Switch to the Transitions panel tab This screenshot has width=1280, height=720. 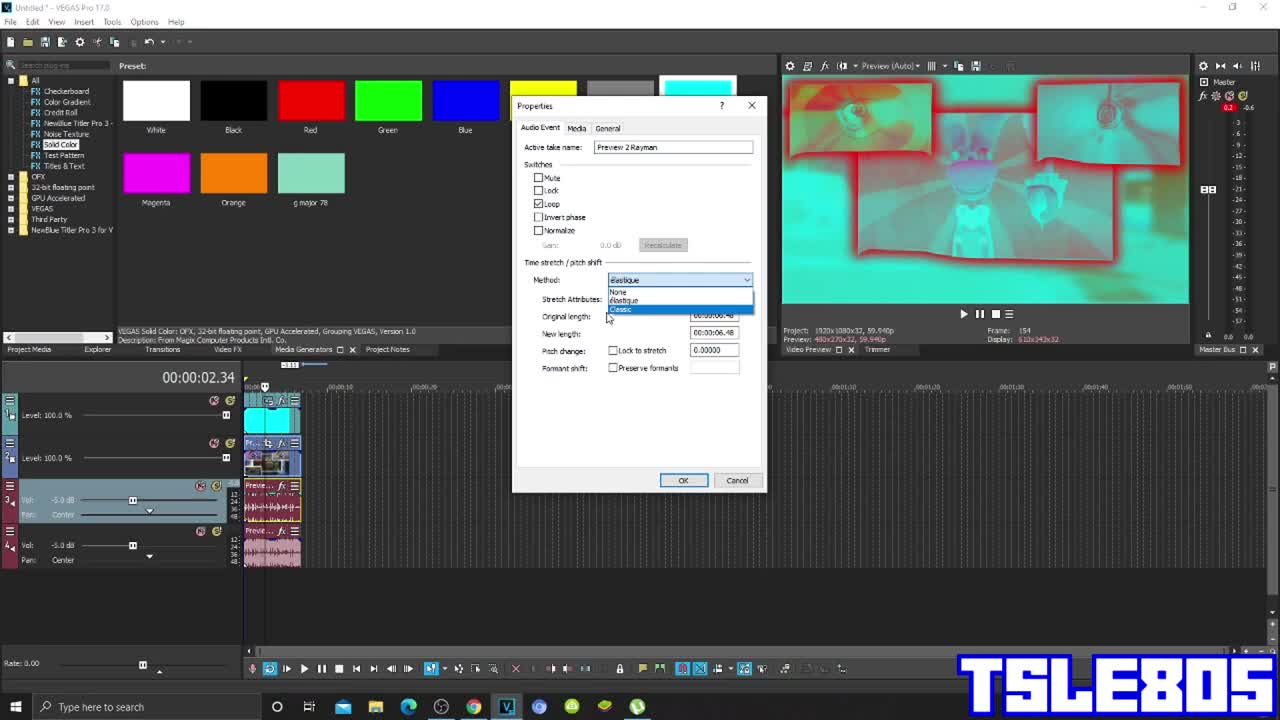point(162,350)
